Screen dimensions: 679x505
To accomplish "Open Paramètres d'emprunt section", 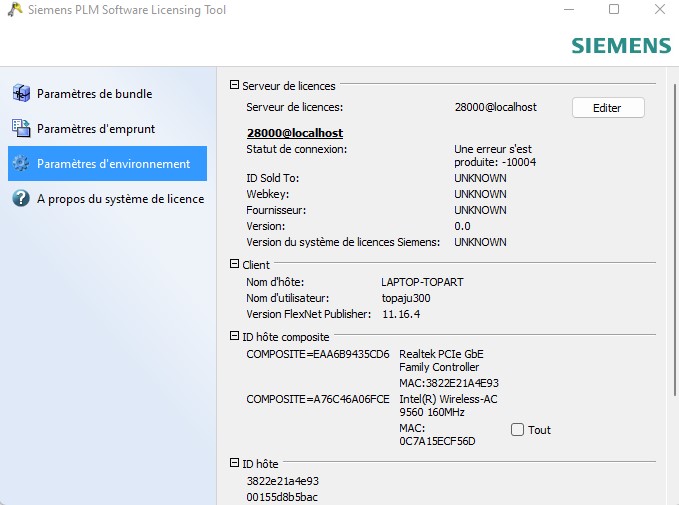I will click(107, 129).
